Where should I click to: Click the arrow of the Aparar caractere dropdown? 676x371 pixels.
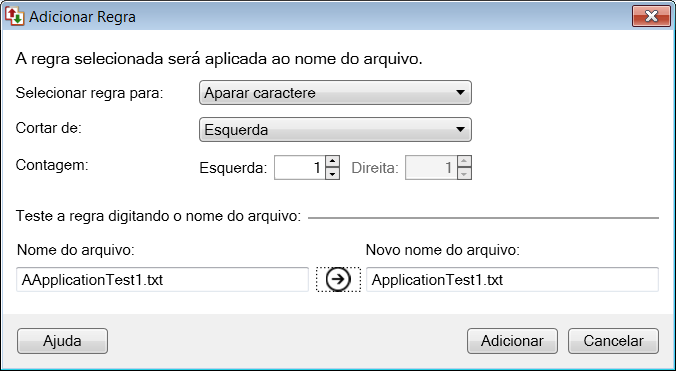[x=460, y=93]
